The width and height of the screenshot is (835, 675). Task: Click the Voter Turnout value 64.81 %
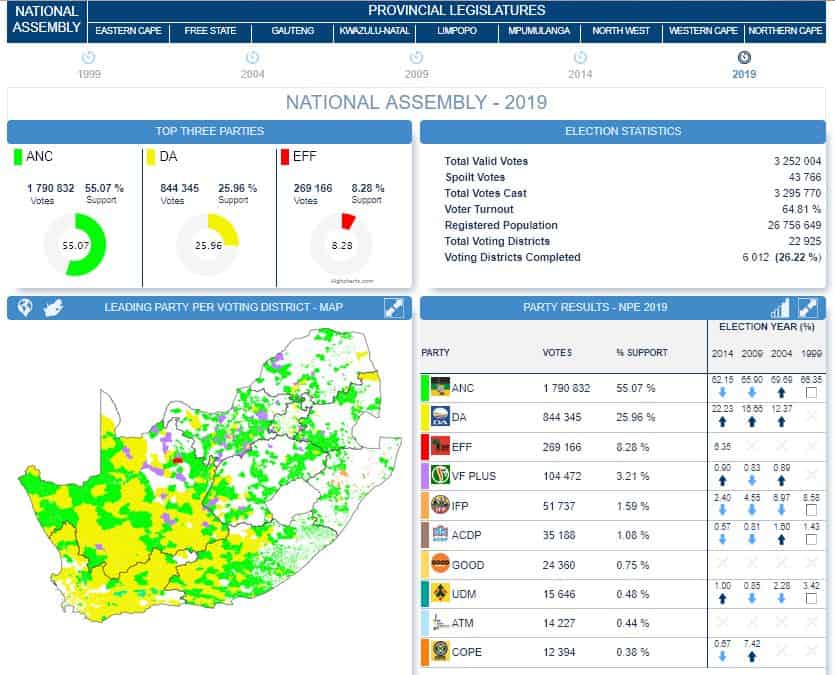801,209
